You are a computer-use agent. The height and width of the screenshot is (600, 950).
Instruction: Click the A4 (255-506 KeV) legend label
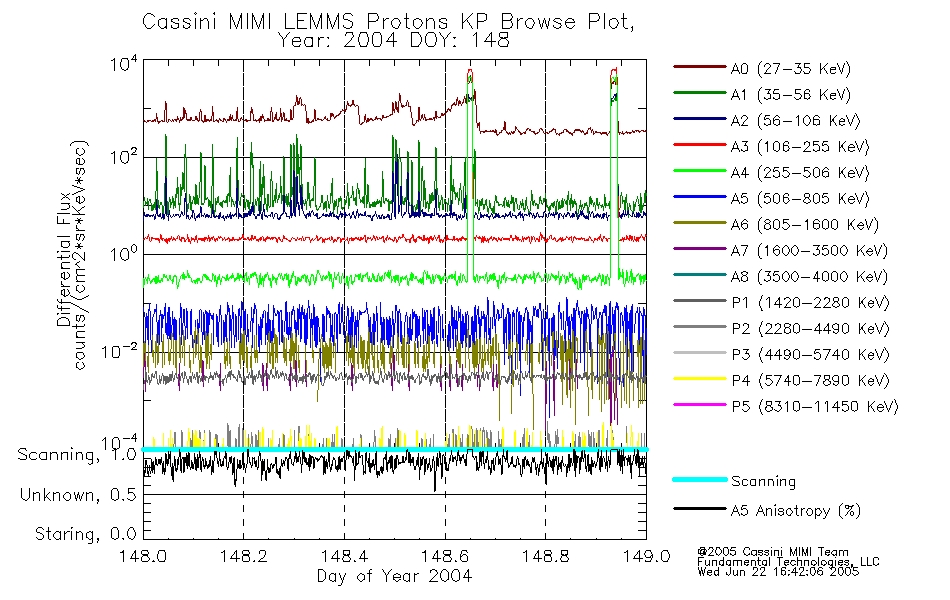pyautogui.click(x=800, y=173)
